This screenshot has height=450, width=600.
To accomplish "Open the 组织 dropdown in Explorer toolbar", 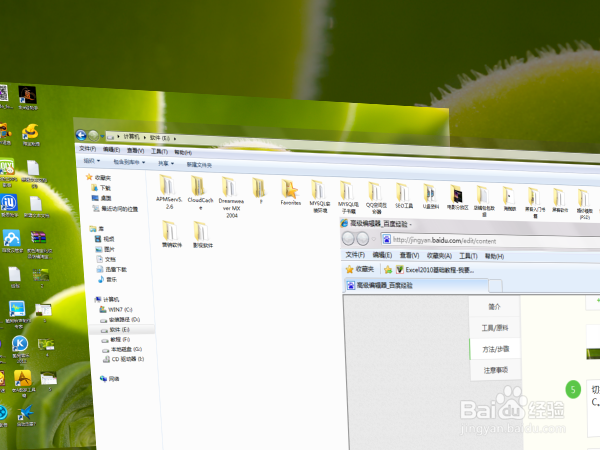I will (x=92, y=161).
